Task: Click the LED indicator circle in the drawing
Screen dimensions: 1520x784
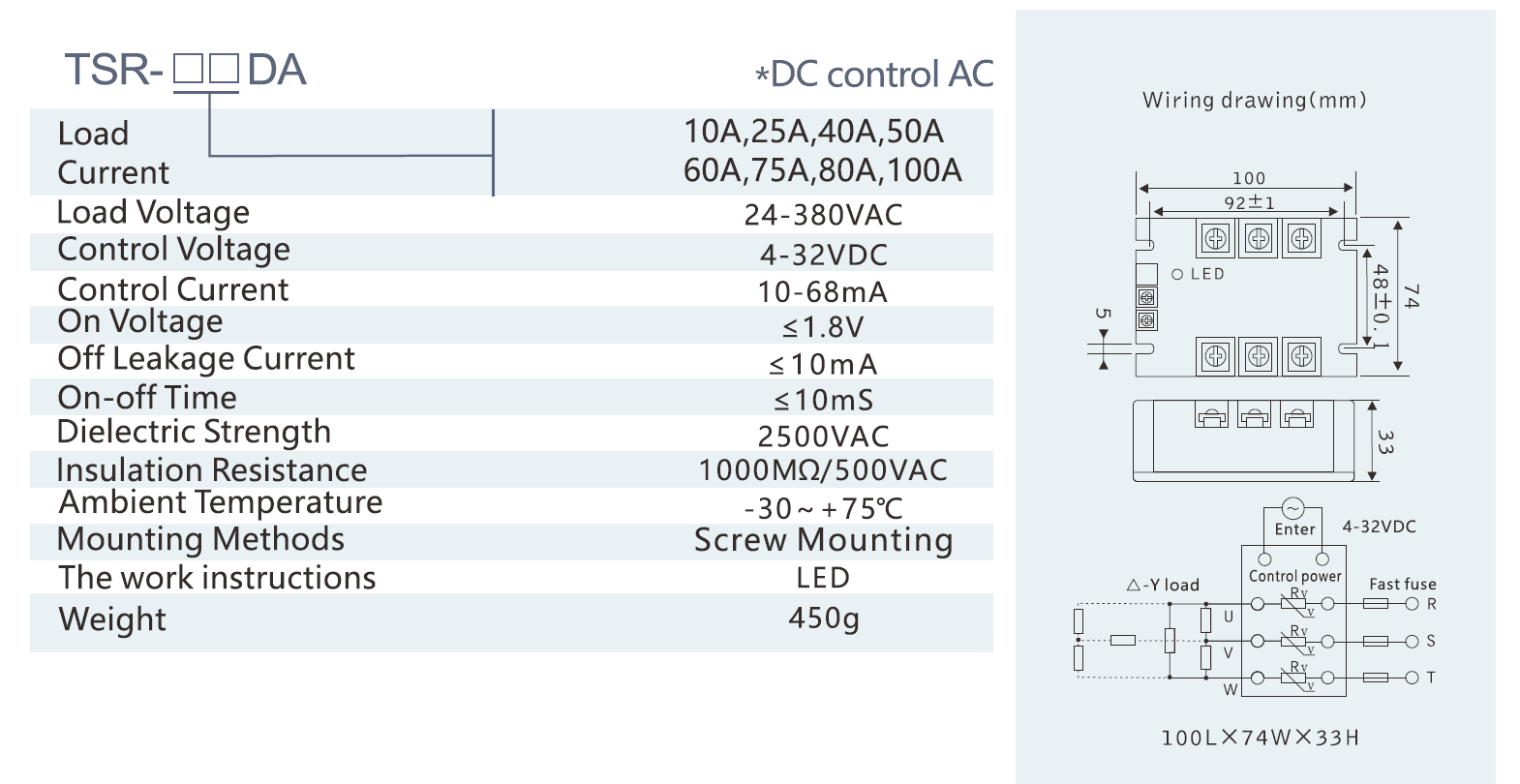Action: click(1177, 274)
